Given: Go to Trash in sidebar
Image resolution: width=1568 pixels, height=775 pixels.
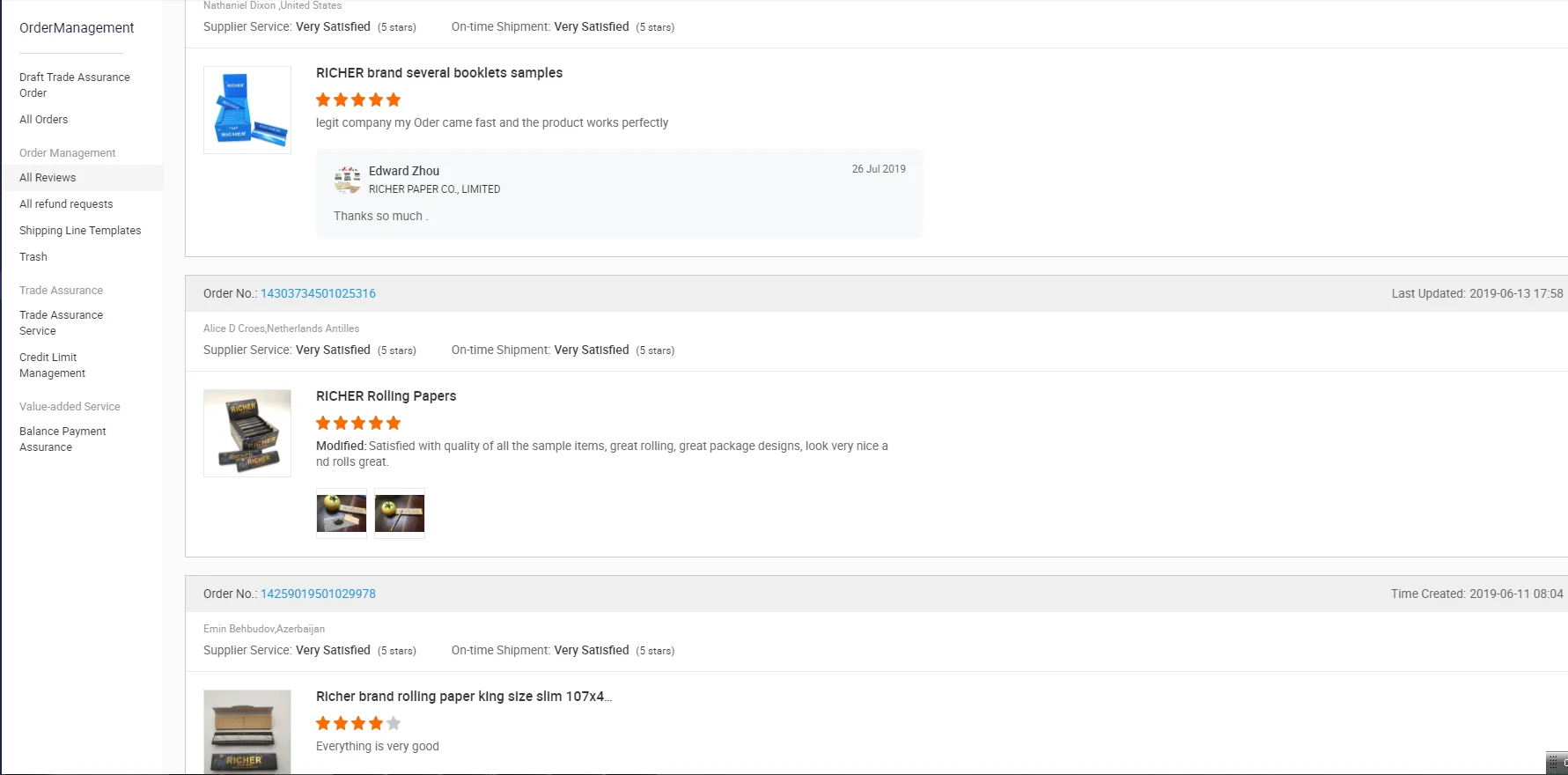Looking at the screenshot, I should 33,256.
